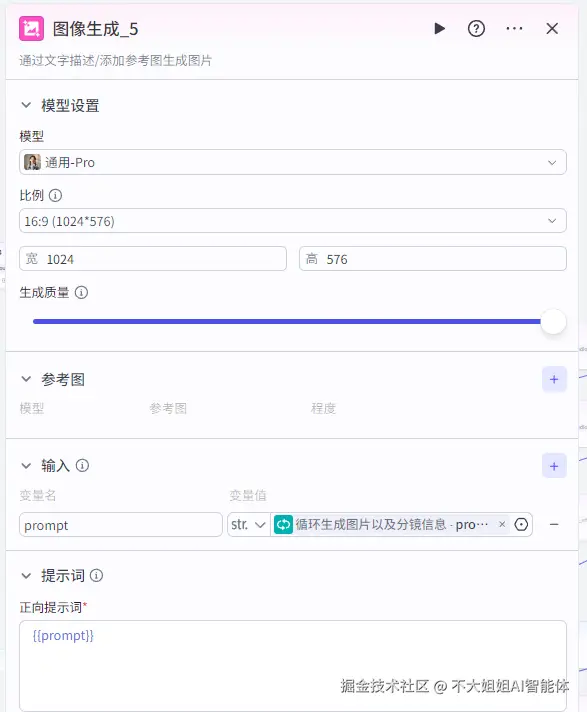Click the model avatar thumbnail in 通用-Pro

coord(32,162)
